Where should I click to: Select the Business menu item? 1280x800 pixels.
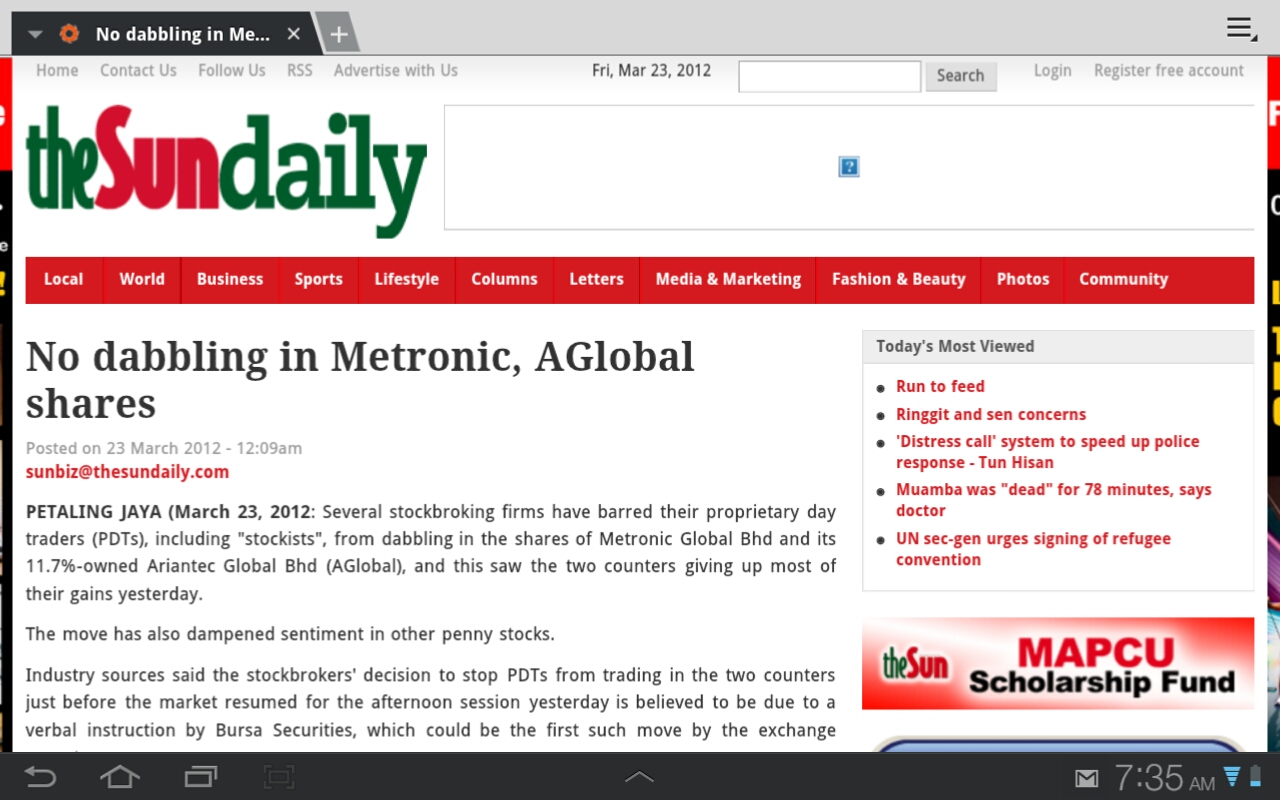(230, 280)
